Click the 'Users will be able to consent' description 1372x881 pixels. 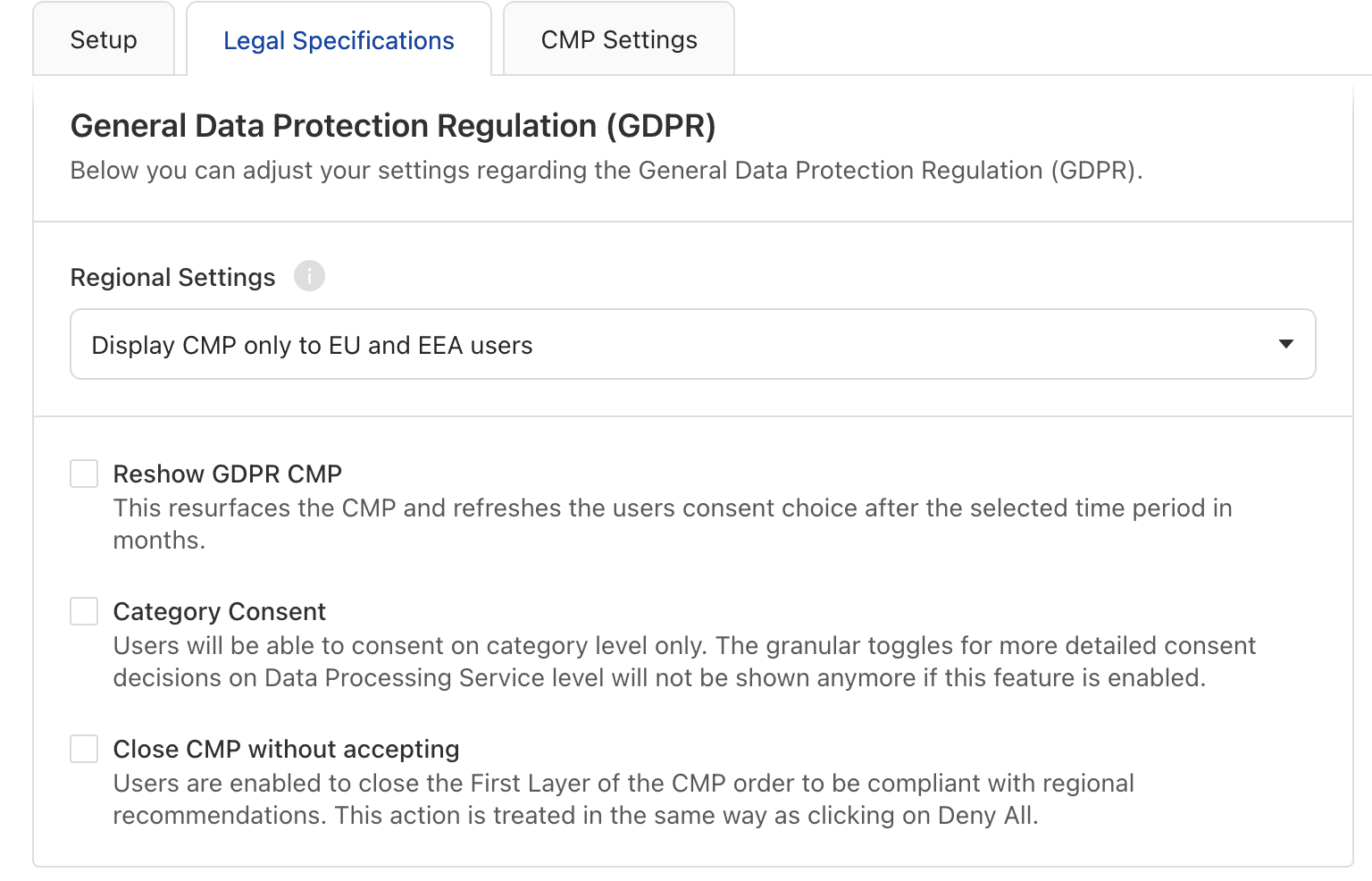pos(684,661)
